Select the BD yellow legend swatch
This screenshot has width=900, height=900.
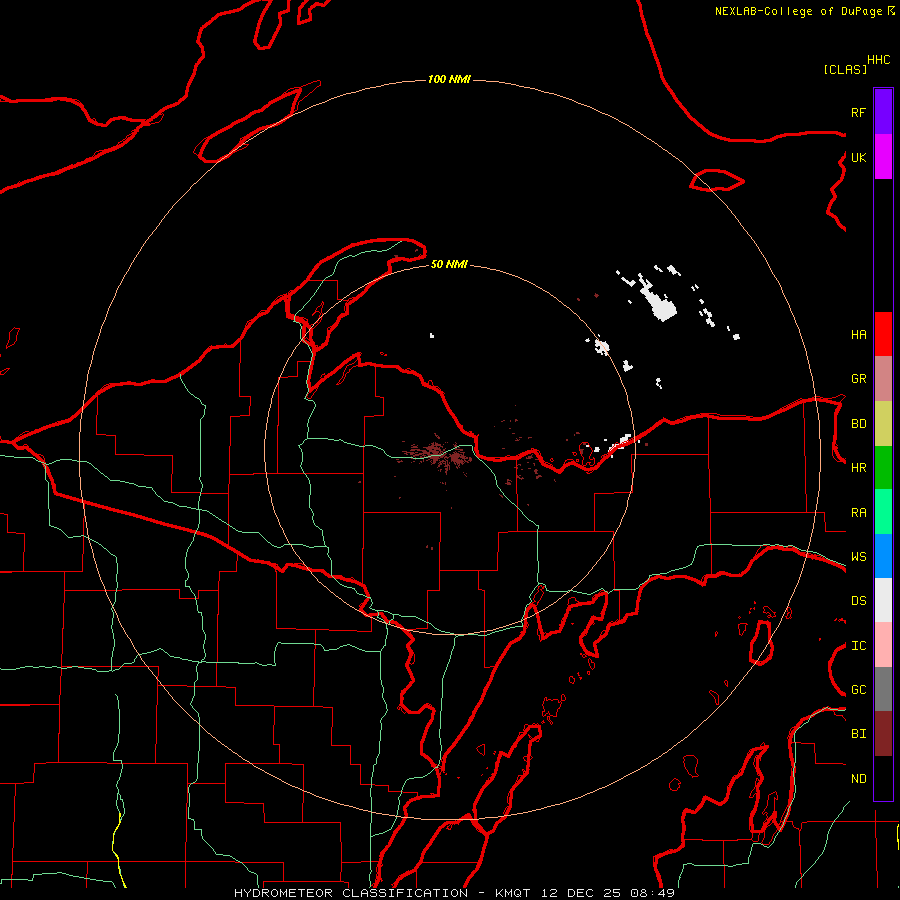tap(883, 424)
